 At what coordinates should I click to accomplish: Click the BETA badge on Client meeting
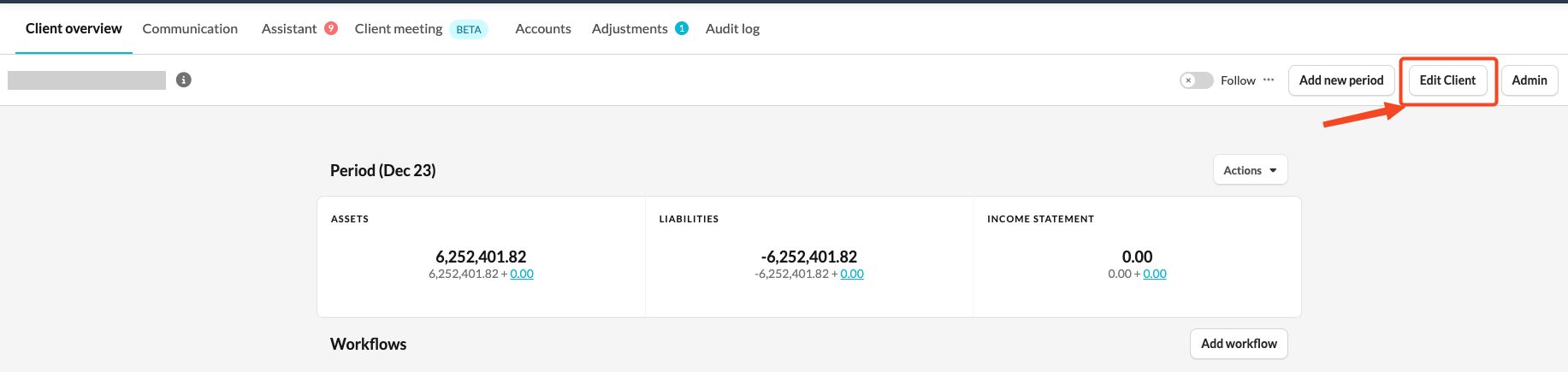[x=469, y=29]
